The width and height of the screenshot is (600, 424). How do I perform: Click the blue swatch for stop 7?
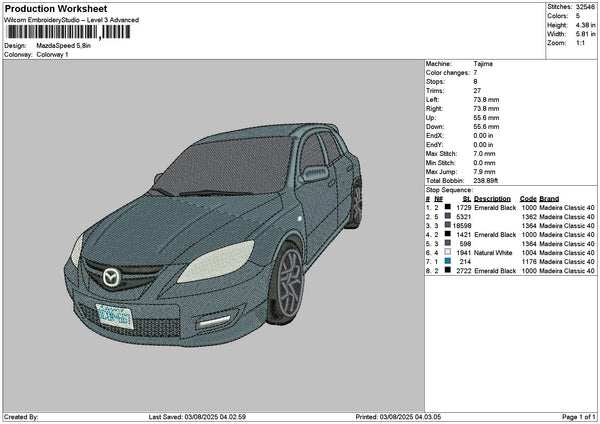[447, 261]
